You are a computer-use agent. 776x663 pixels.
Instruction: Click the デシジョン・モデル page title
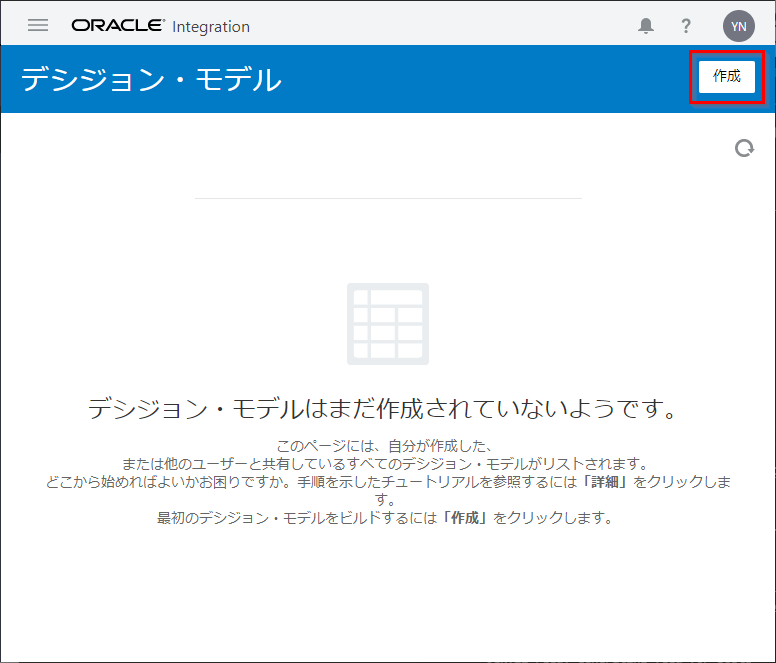point(151,79)
